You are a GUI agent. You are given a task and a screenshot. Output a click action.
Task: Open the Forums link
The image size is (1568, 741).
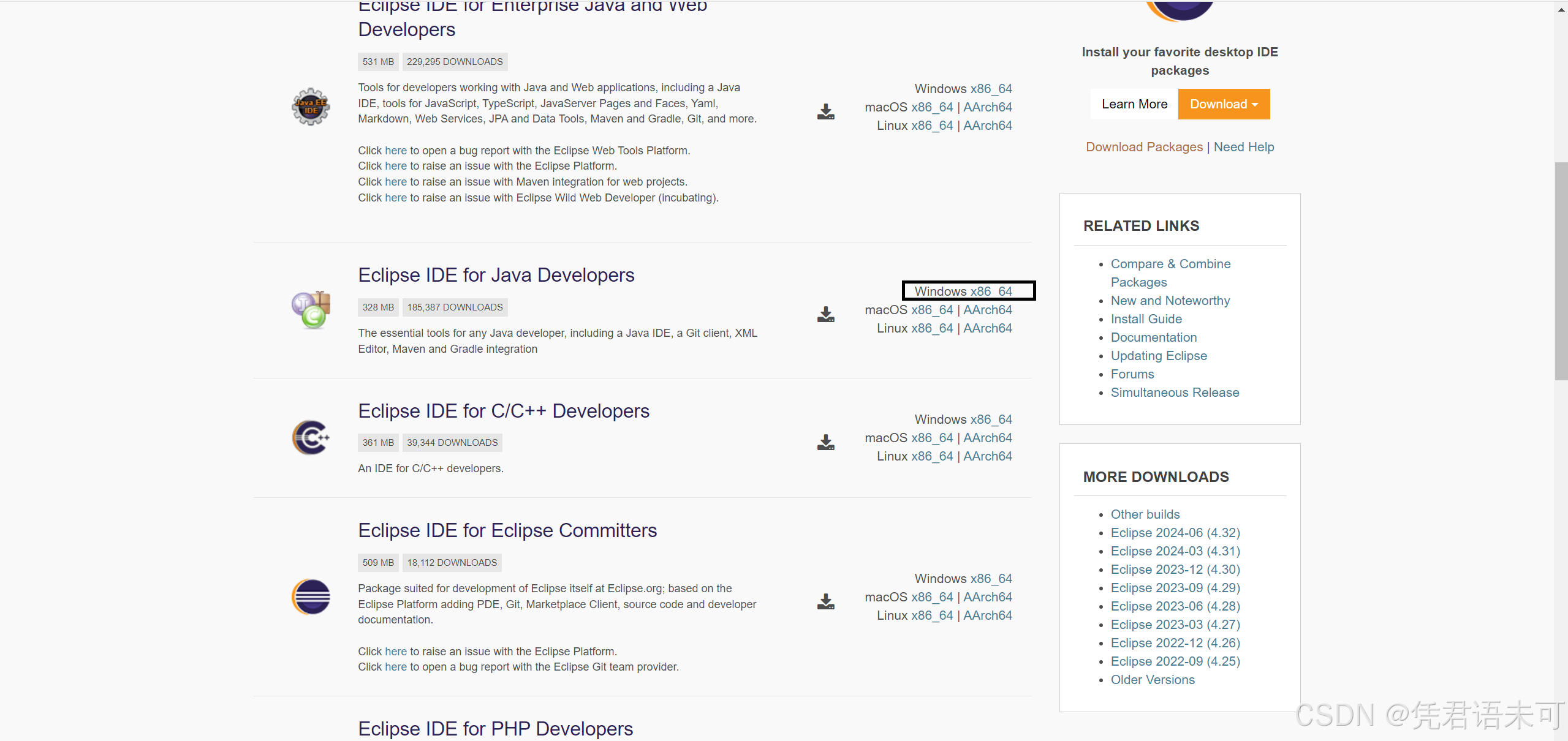point(1132,374)
